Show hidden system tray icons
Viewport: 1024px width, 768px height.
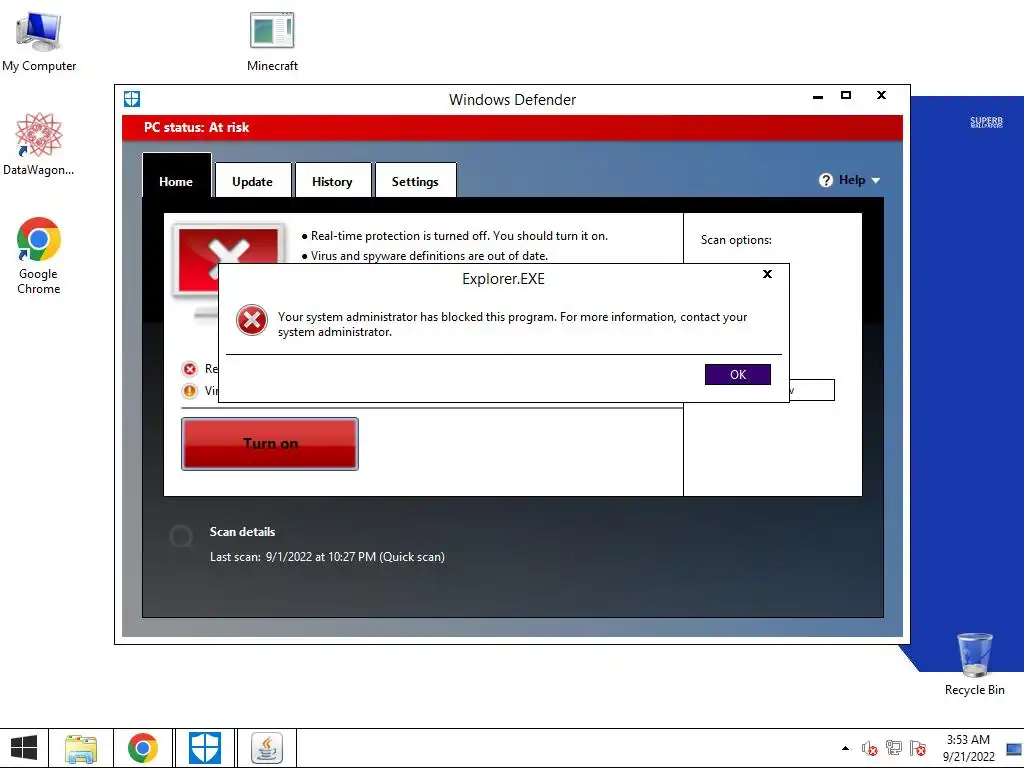coord(845,748)
